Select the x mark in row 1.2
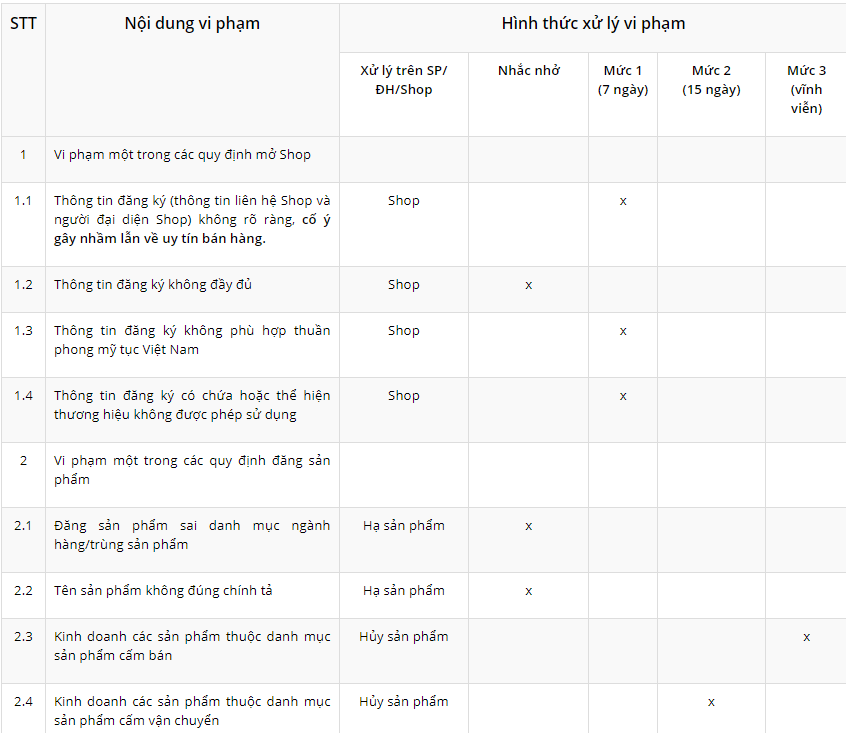Screen dimensions: 846x733 [x=529, y=285]
